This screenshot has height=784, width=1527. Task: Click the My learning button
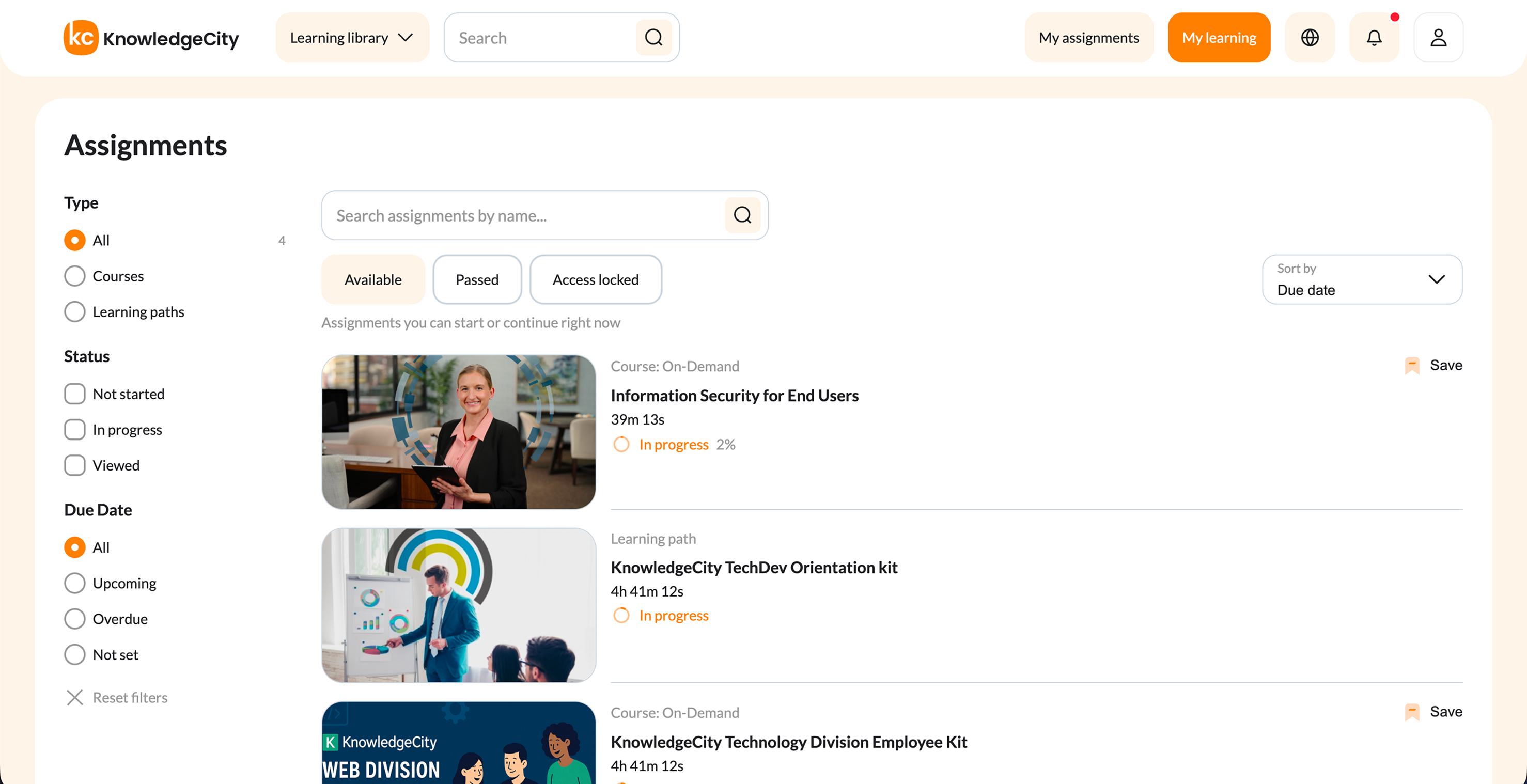coord(1219,37)
